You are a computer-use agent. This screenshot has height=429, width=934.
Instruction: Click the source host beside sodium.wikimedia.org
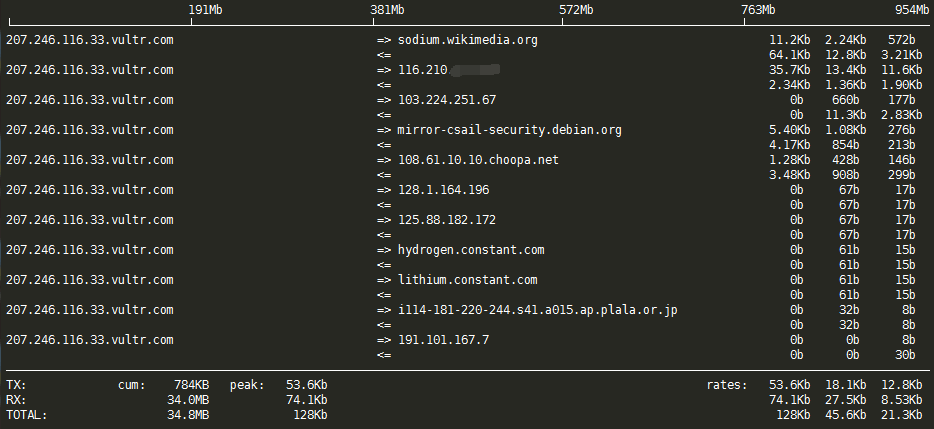(x=89, y=40)
